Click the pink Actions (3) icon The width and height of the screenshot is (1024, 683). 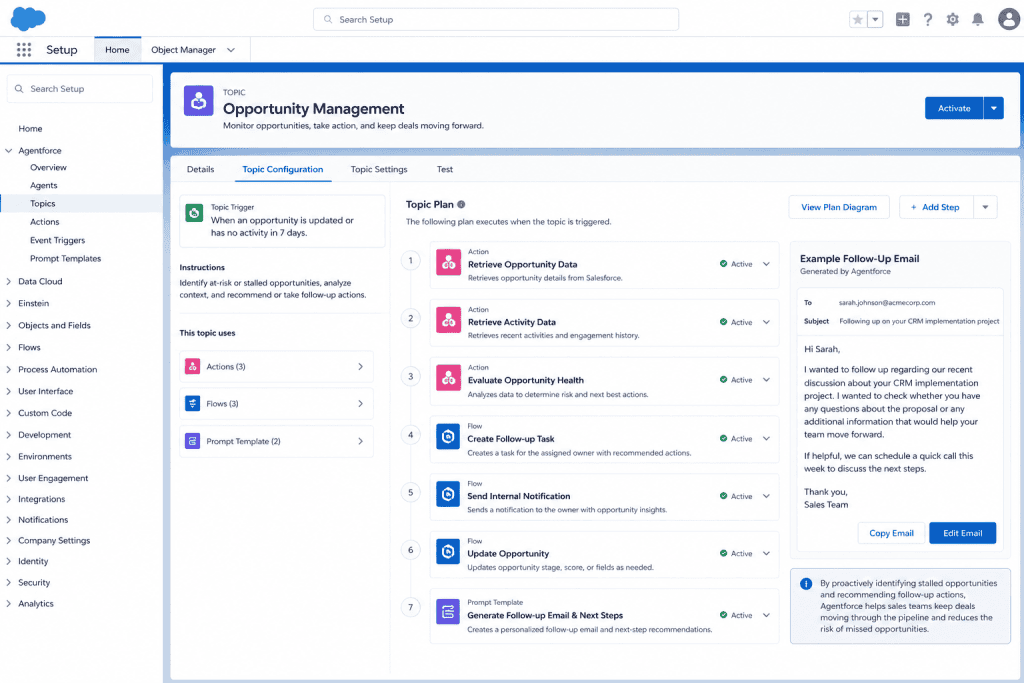coord(193,366)
